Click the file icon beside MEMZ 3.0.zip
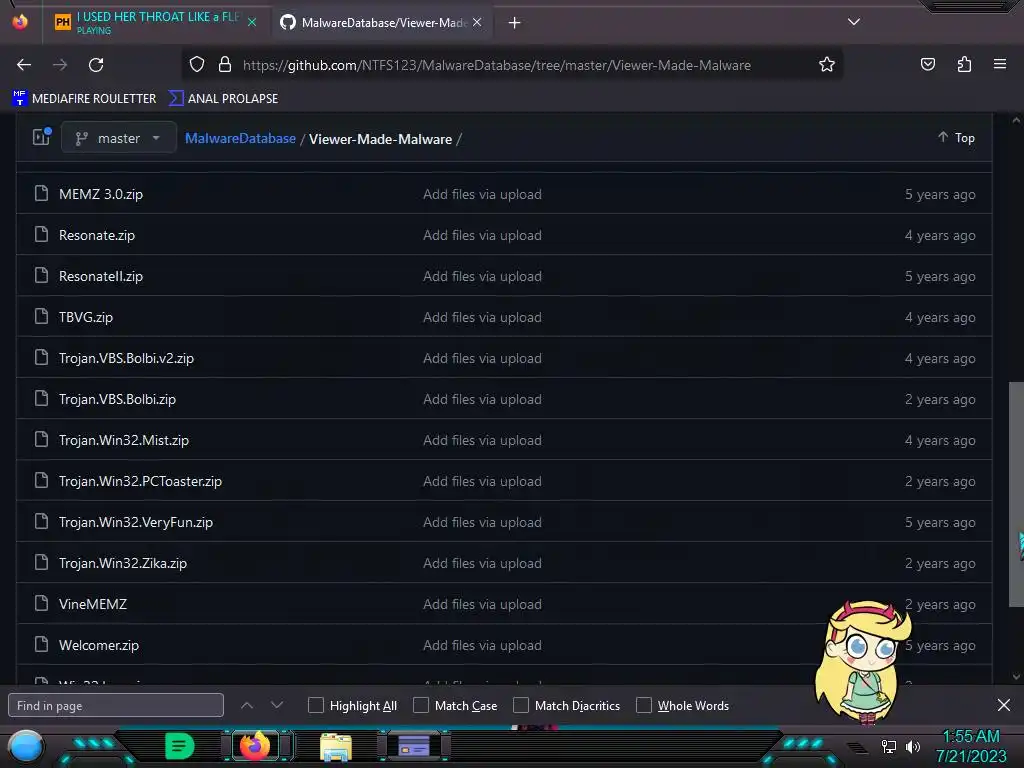The width and height of the screenshot is (1024, 768). tap(41, 193)
